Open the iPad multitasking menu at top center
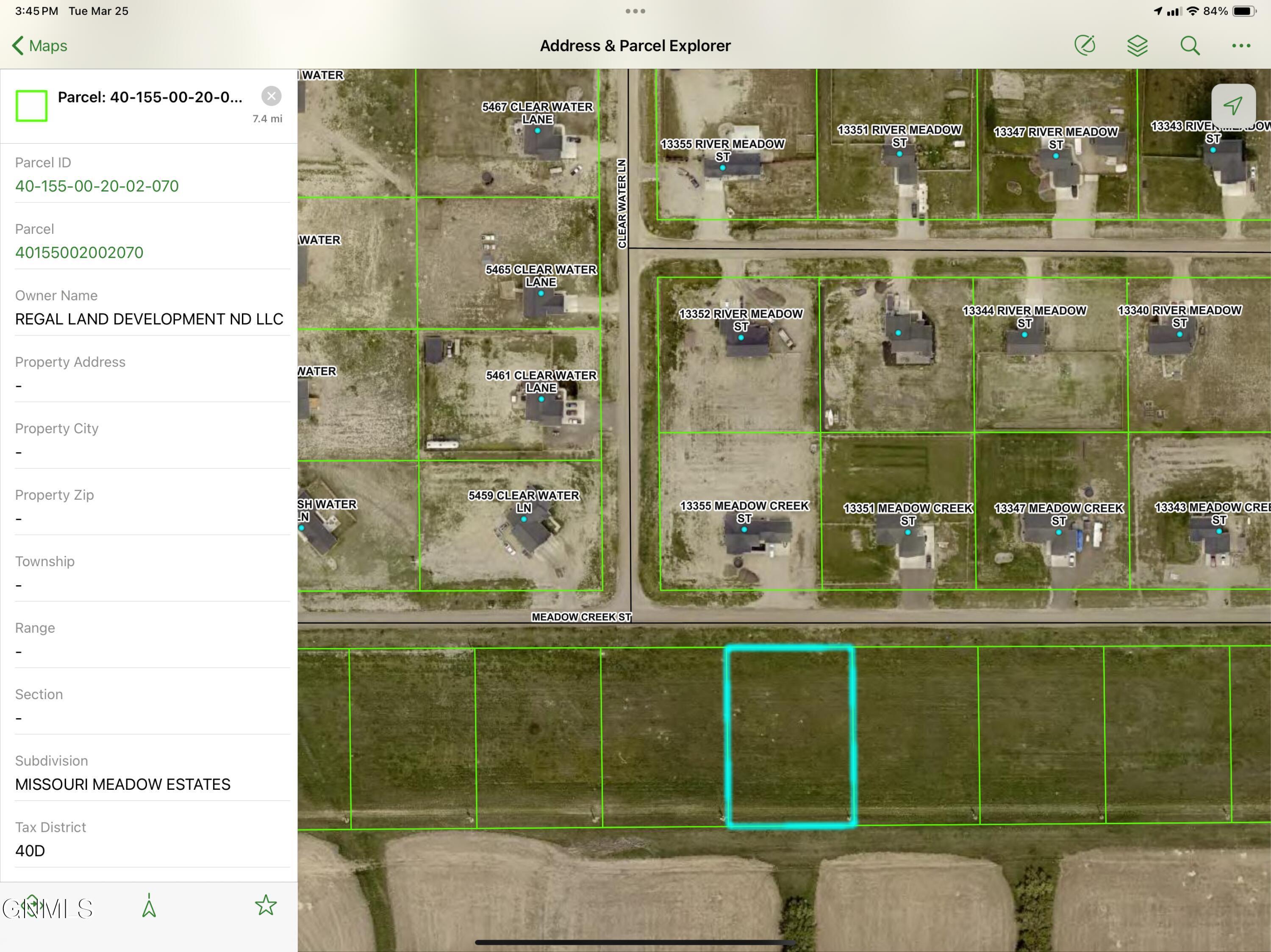1271x952 pixels. (x=635, y=10)
